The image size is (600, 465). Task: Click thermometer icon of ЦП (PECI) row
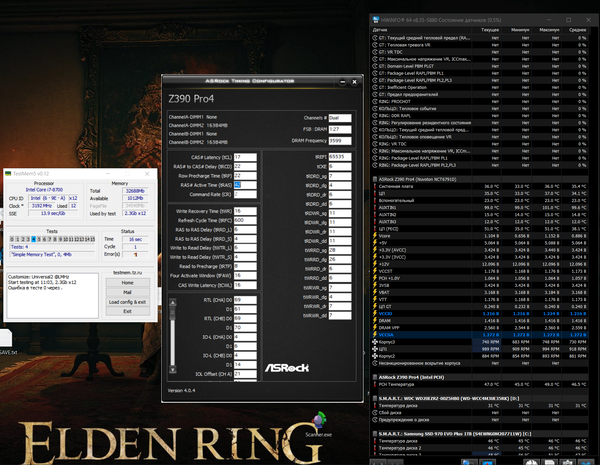pos(375,228)
